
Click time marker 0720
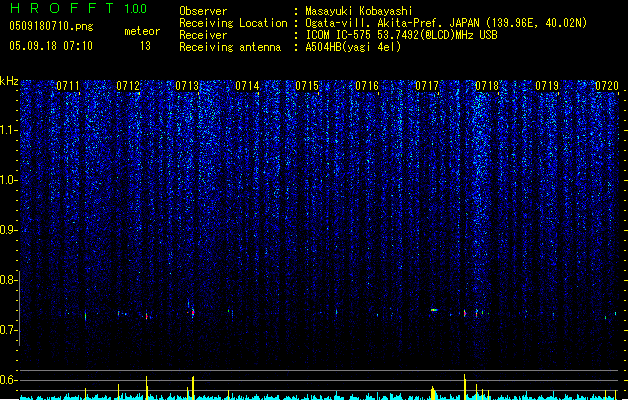(x=607, y=86)
